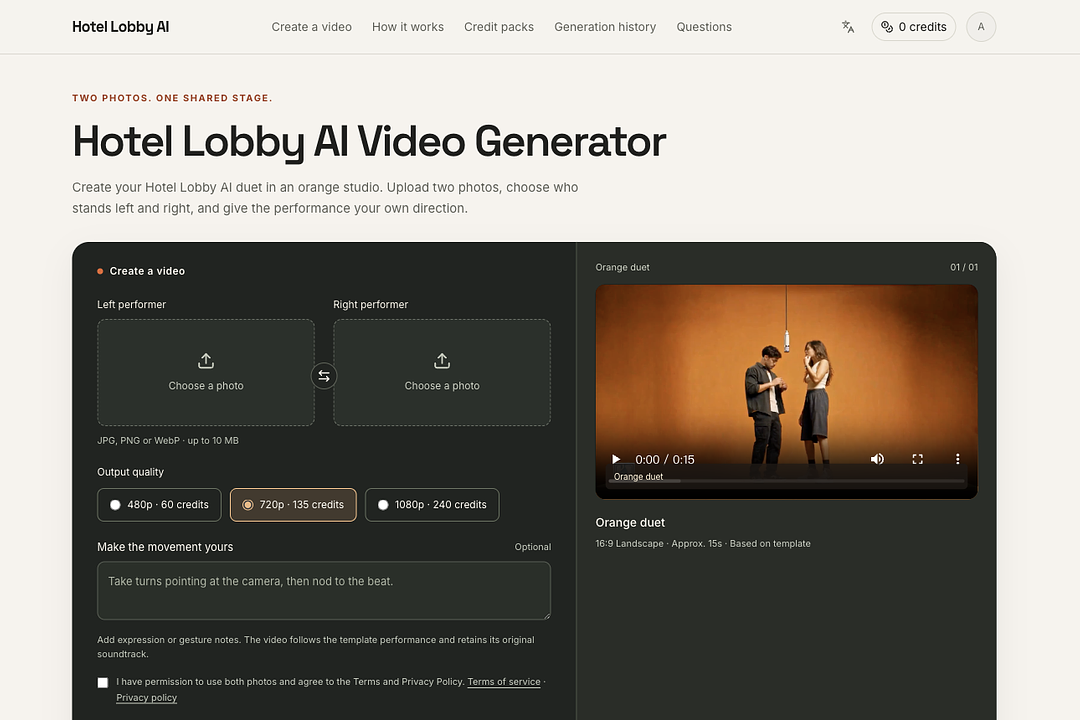Open the Questions nav link

point(704,27)
